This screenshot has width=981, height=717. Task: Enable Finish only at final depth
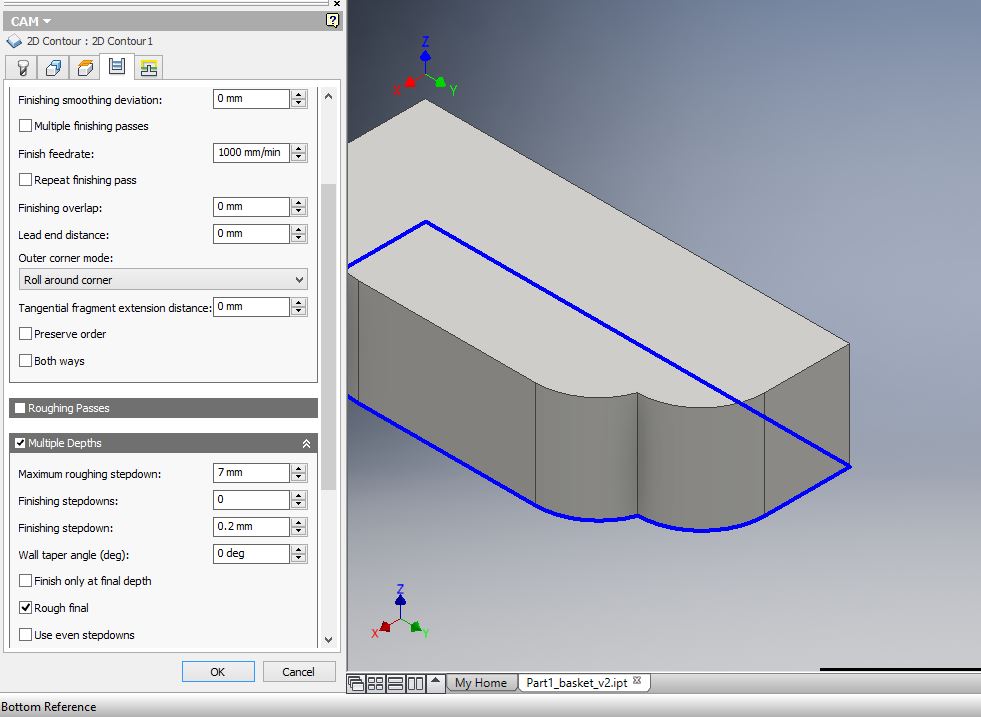pos(26,581)
